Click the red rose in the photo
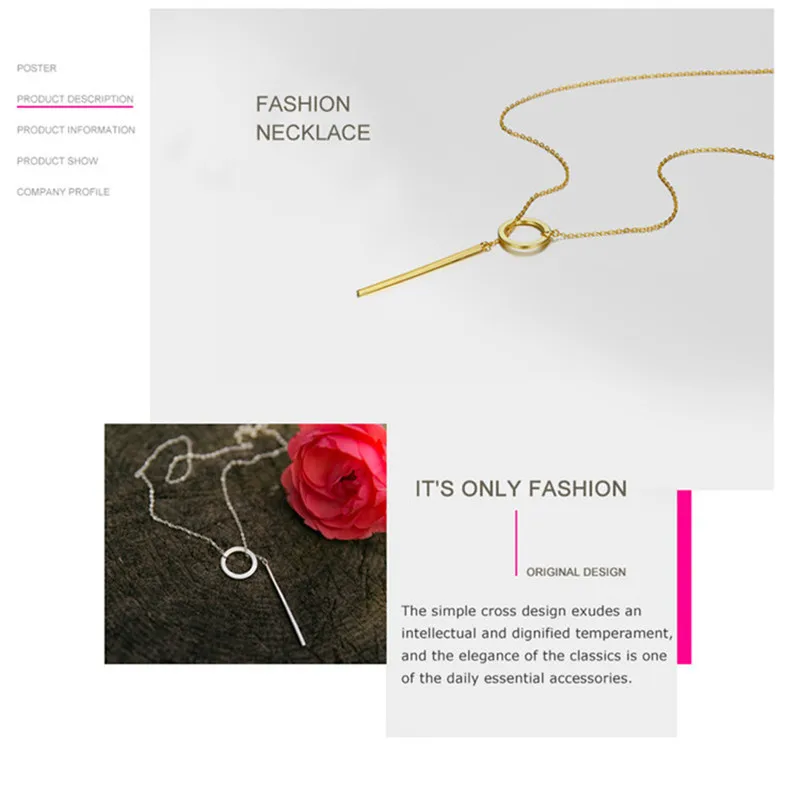This screenshot has width=800, height=802. click(x=335, y=482)
